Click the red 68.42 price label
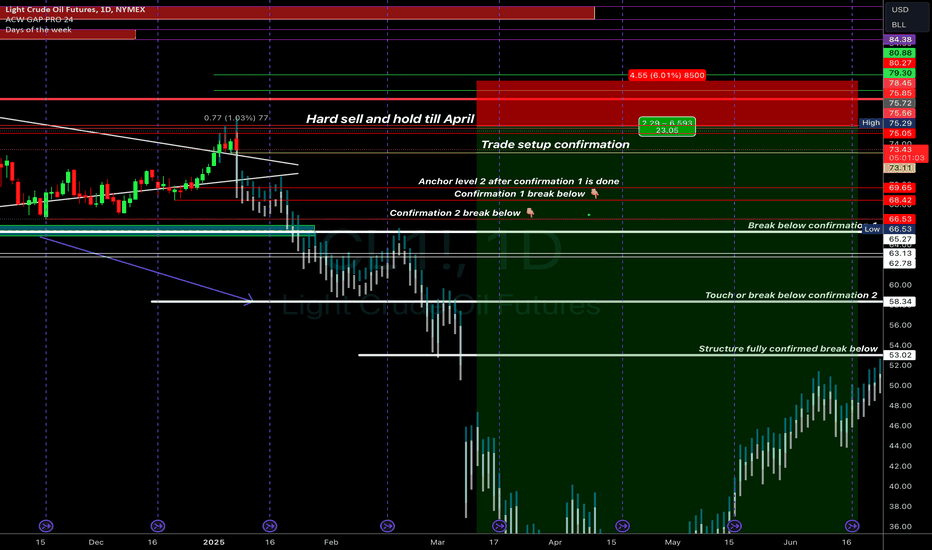Viewport: 932px width, 550px height. 900,200
